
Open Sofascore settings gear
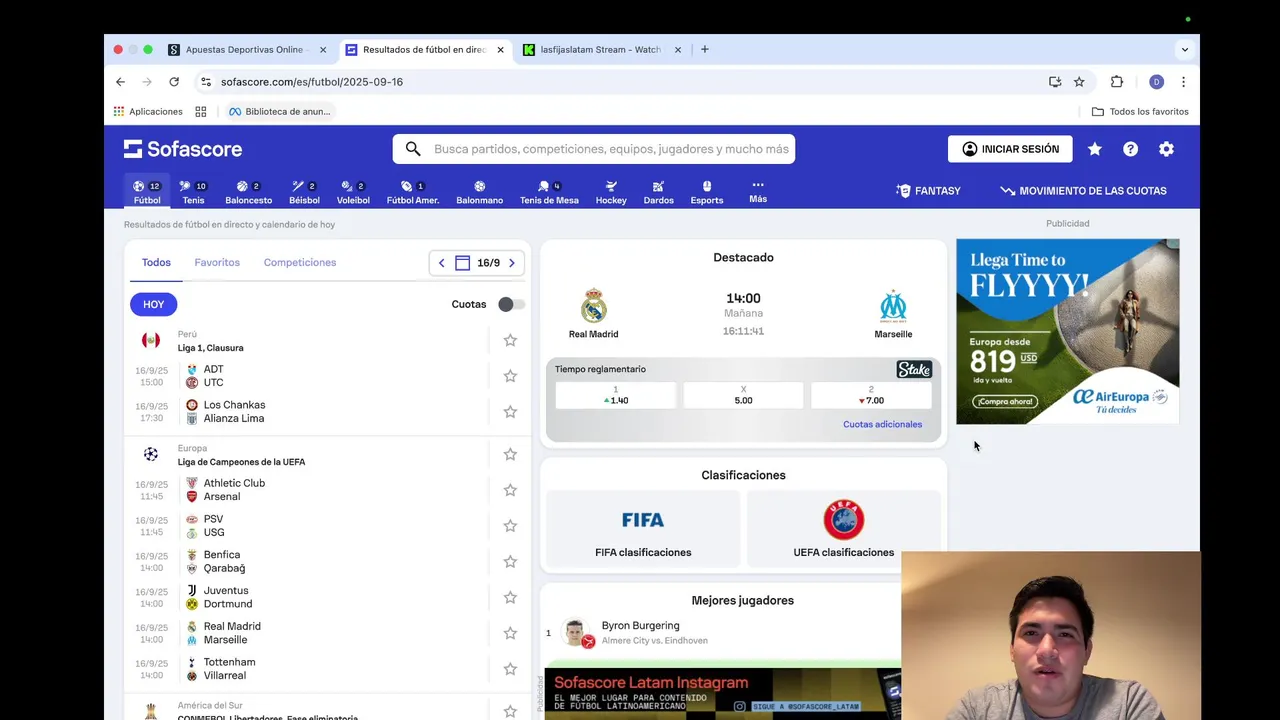click(x=1166, y=149)
